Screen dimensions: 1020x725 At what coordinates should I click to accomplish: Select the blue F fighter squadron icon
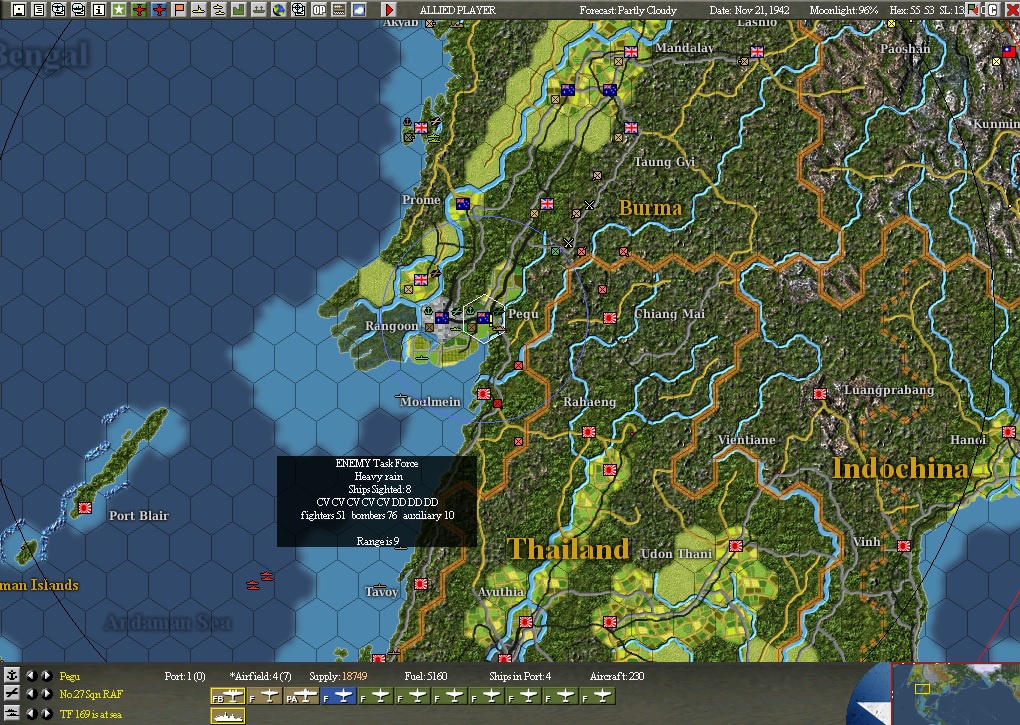[339, 696]
